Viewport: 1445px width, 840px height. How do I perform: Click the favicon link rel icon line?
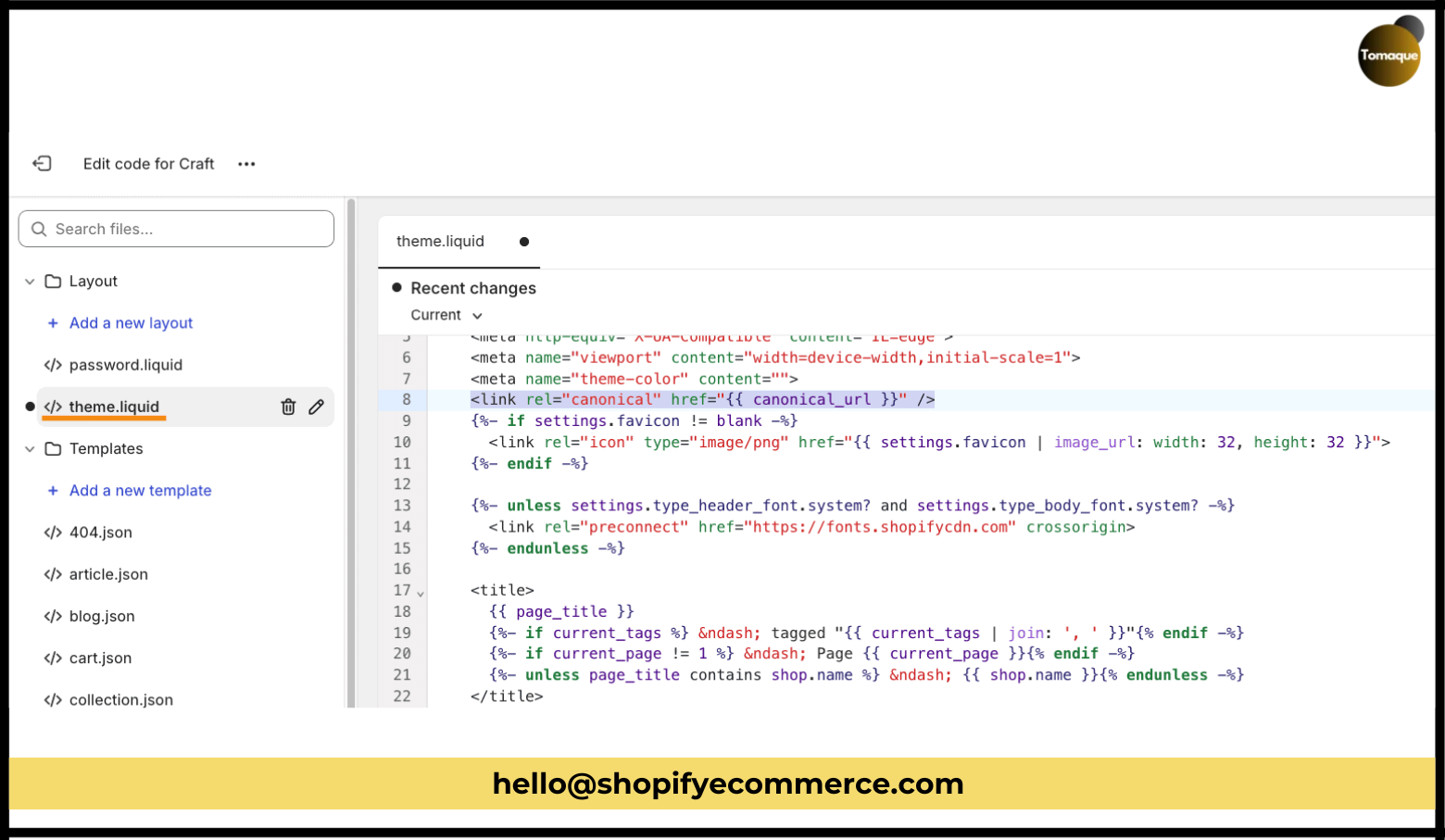(x=939, y=443)
